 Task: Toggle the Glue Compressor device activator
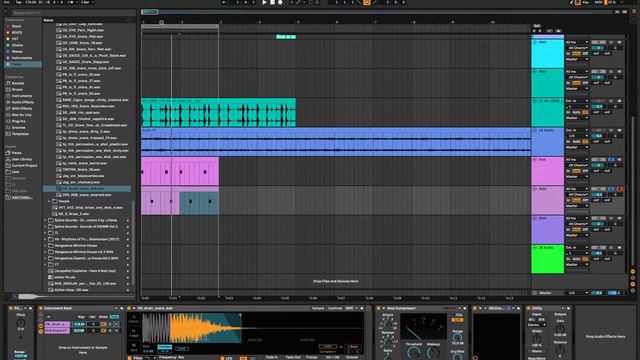point(378,308)
